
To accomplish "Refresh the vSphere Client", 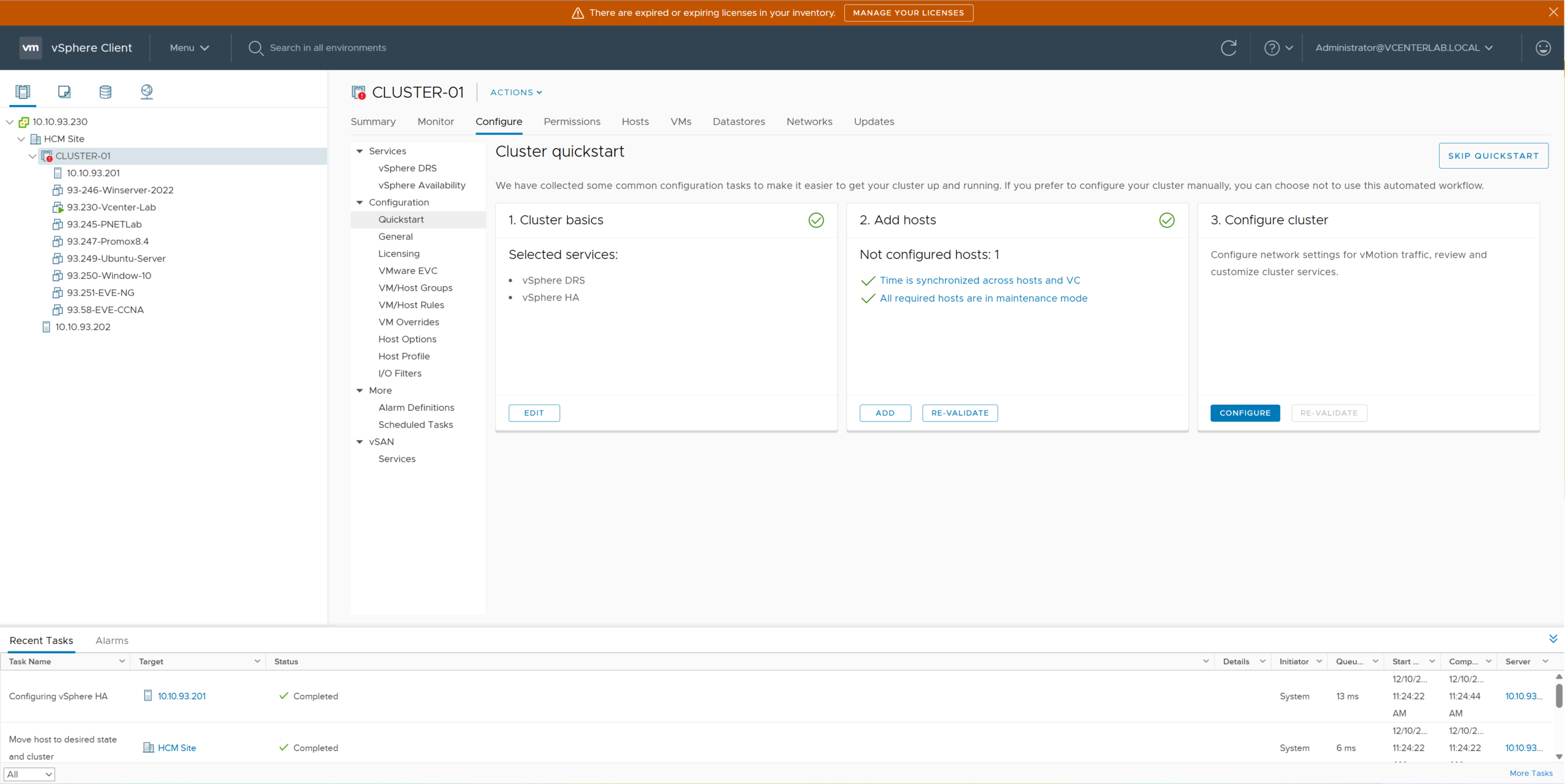I will point(1229,48).
